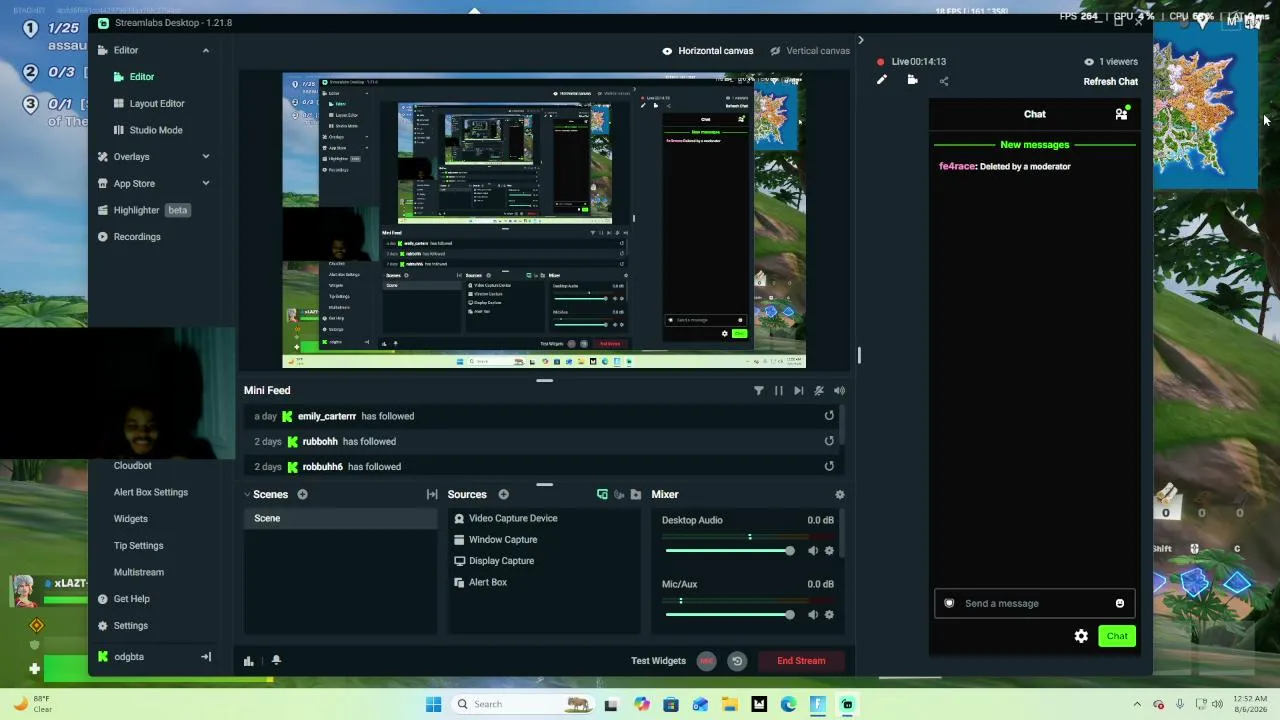Skip the current Mini Feed alert
This screenshot has height=720, width=1280.
coord(798,391)
